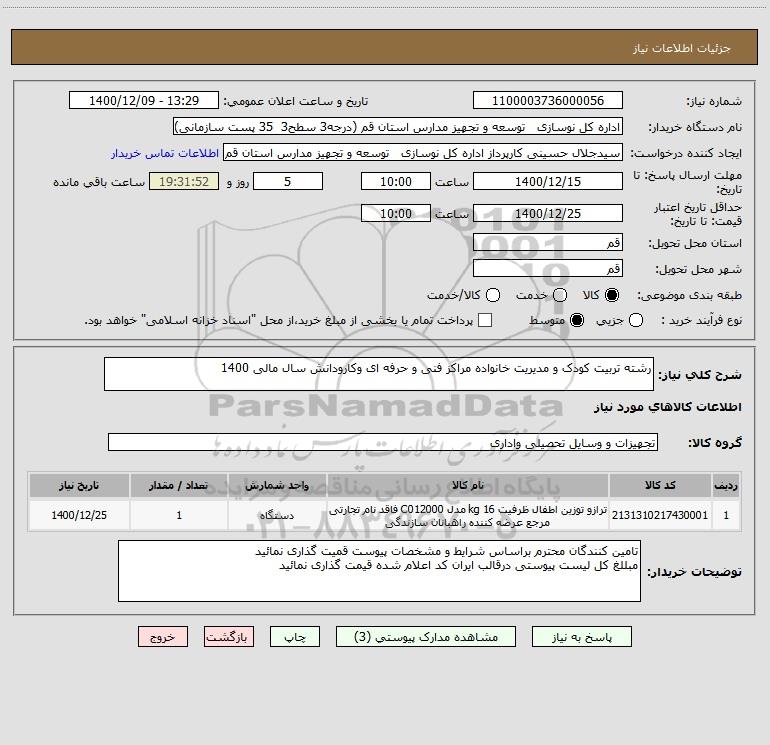This screenshot has height=745, width=770.
Task: Click the بازگشت back button
Action: [229, 637]
